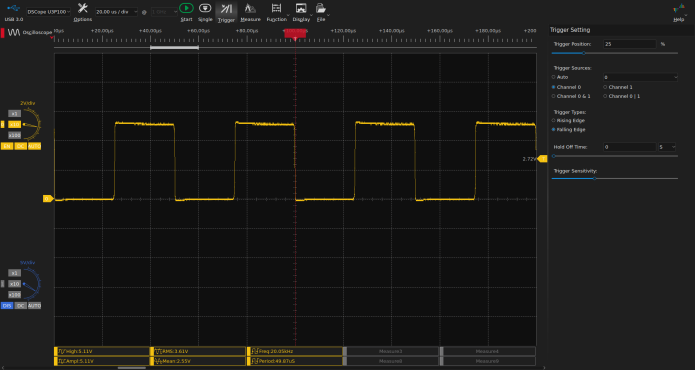Click the Measure9 empty slot
This screenshot has height=370, width=695.
pyautogui.click(x=488, y=361)
